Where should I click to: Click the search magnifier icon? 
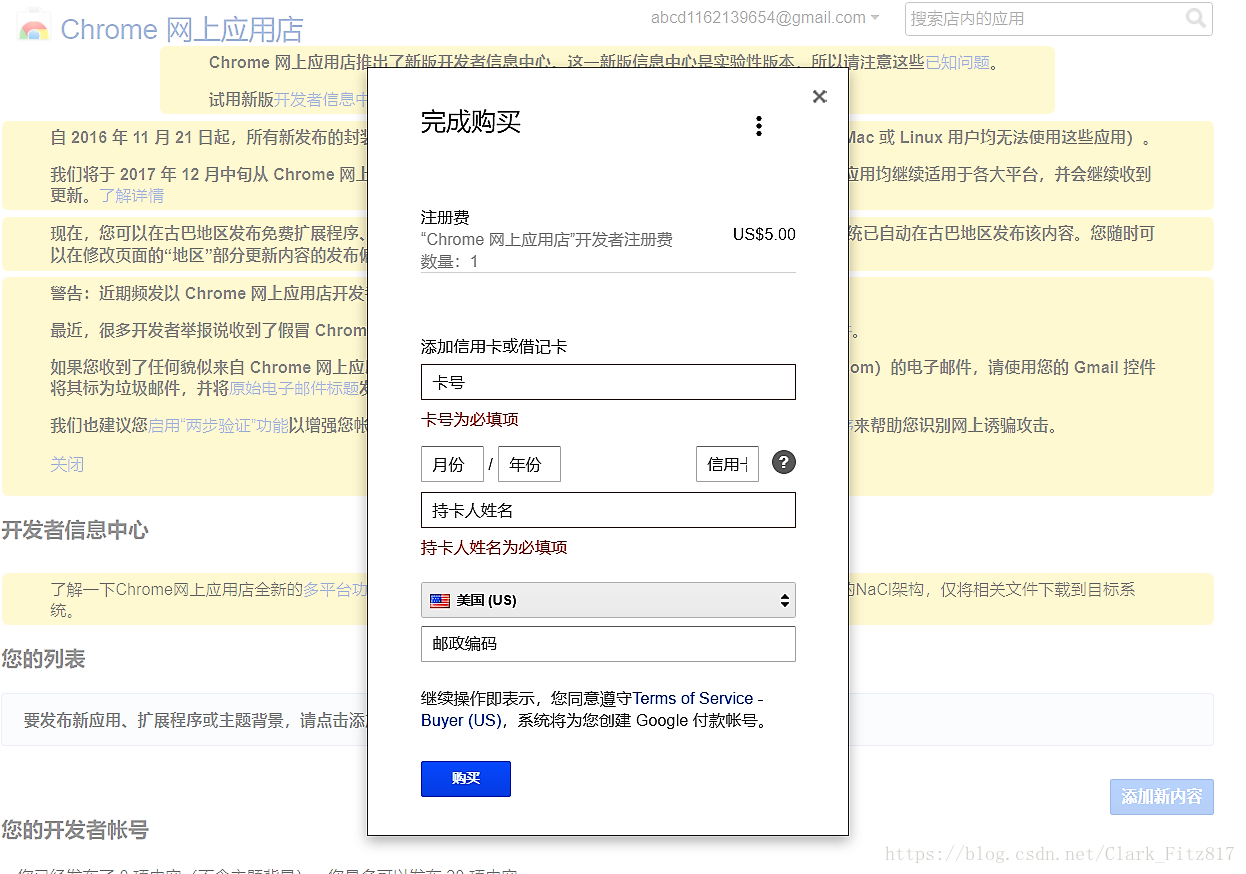pyautogui.click(x=1196, y=19)
